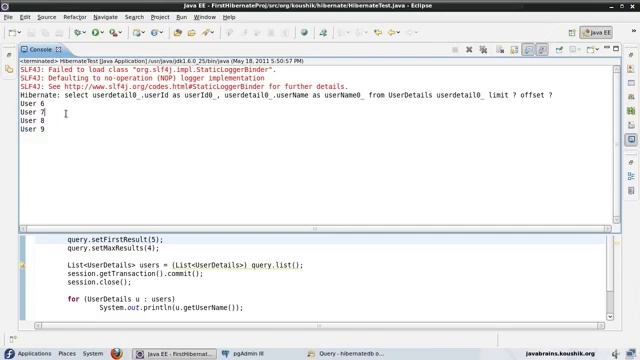This screenshot has width=640, height=360.
Task: Click the Console horizontal scrollbar
Action: (x=315, y=229)
